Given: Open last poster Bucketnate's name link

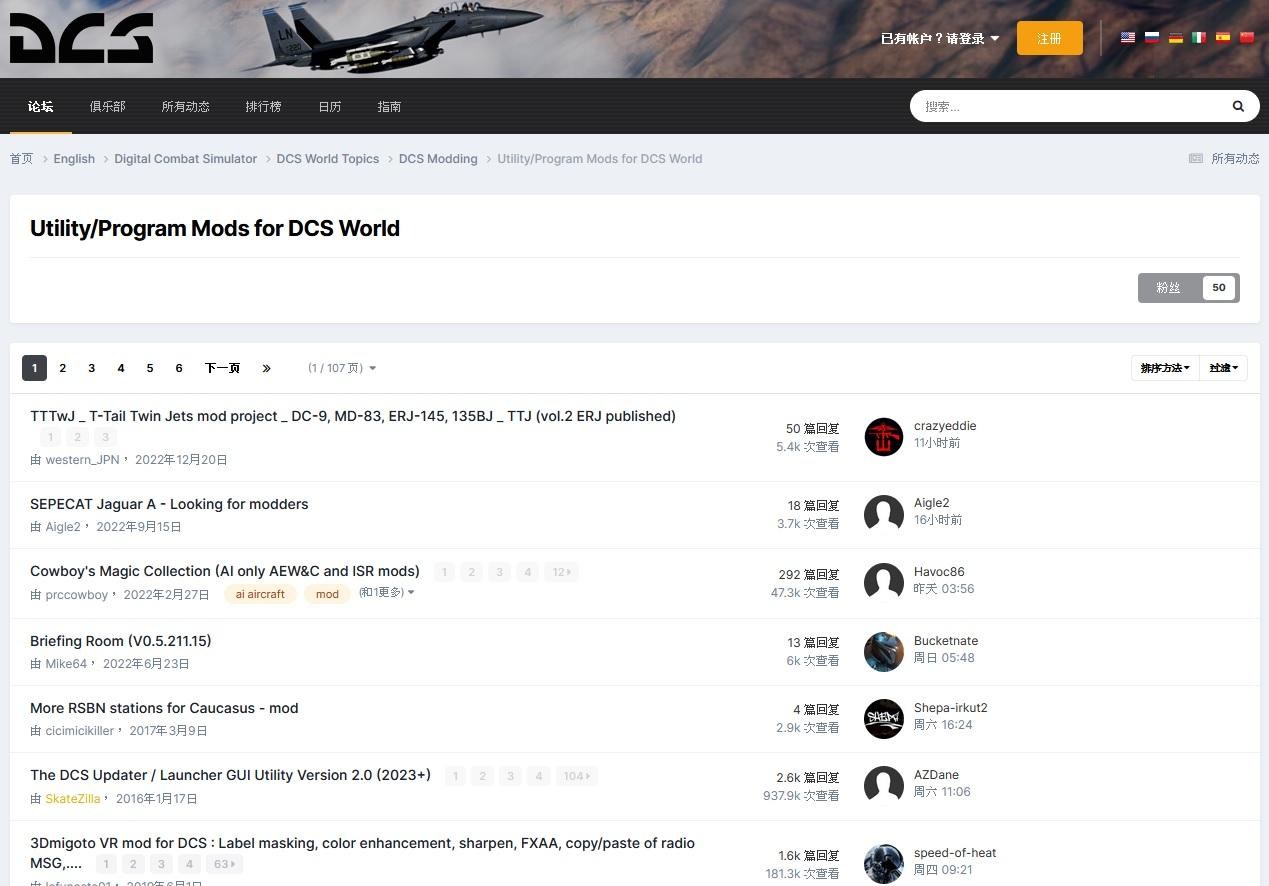Looking at the screenshot, I should pos(946,641).
